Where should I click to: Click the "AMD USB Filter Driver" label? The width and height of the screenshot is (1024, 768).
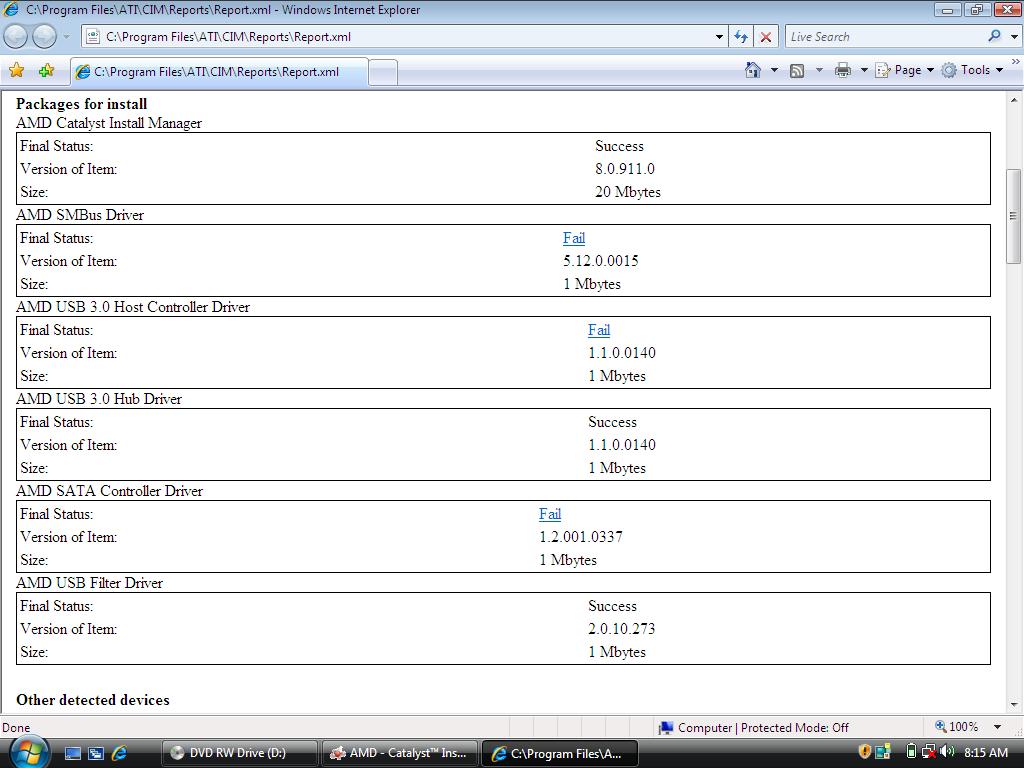89,583
